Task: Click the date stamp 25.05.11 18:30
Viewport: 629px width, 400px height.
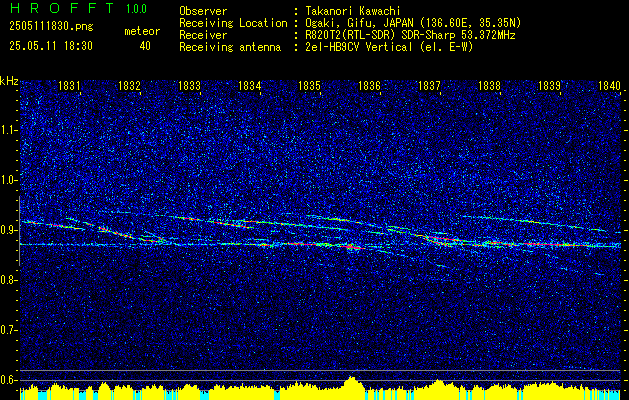Action: pyautogui.click(x=51, y=46)
